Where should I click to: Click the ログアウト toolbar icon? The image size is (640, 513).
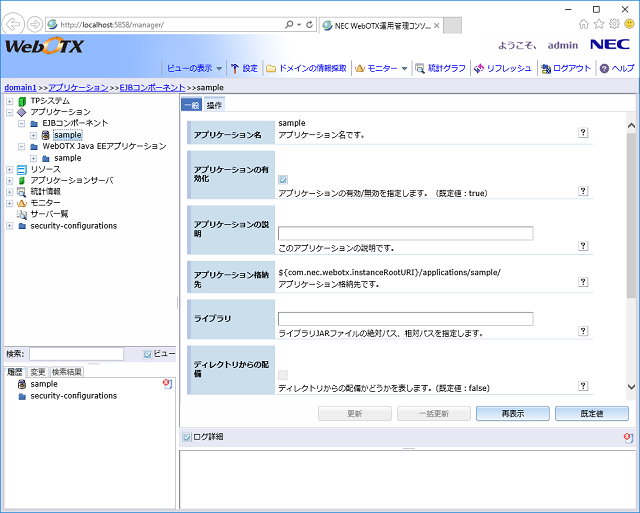pos(545,68)
